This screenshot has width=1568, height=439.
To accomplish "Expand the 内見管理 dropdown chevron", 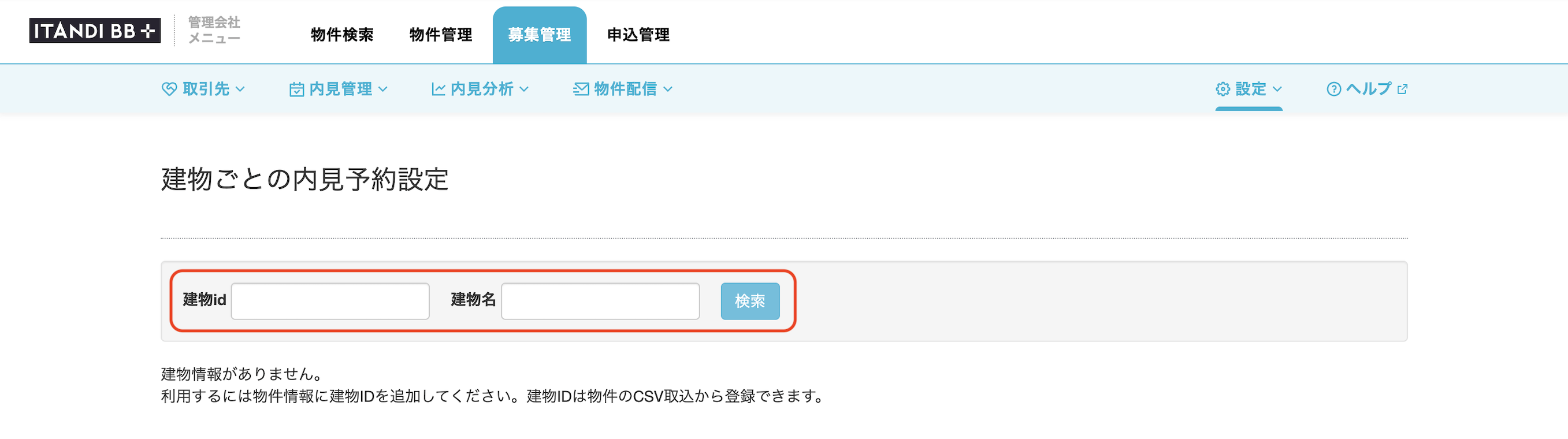I will pyautogui.click(x=383, y=90).
